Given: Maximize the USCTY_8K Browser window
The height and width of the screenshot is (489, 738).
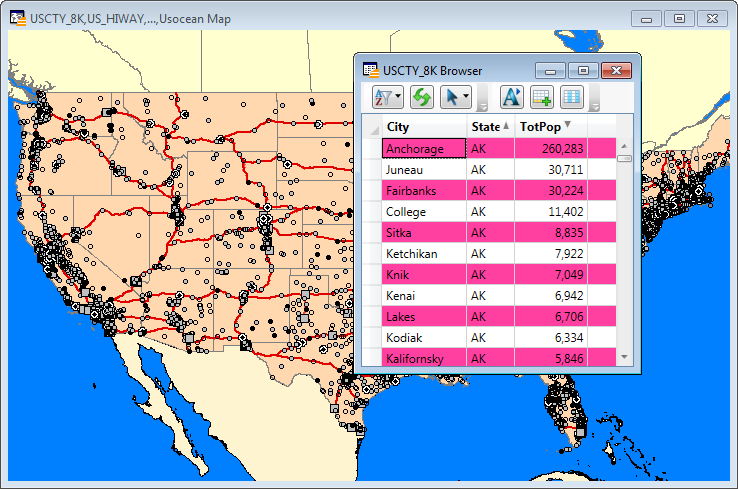Looking at the screenshot, I should [x=583, y=71].
